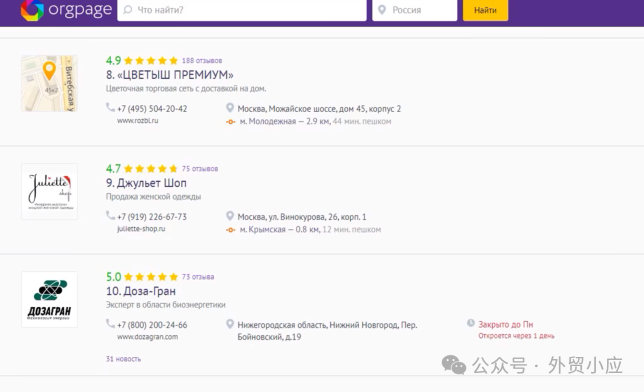Click the map pin icon beside the Можайское шоссе address
Viewport: 644px width, 392px height.
tap(230, 108)
